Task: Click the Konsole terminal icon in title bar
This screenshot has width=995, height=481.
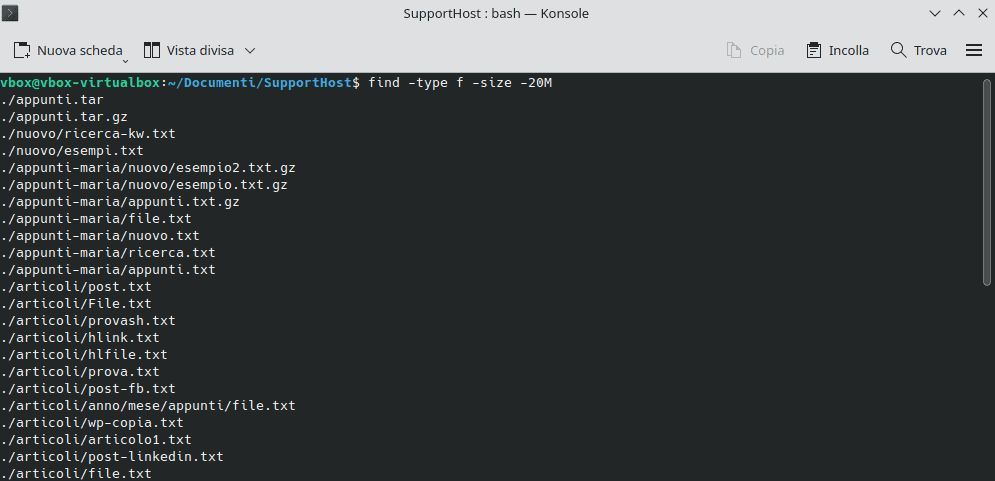Action: coord(13,13)
